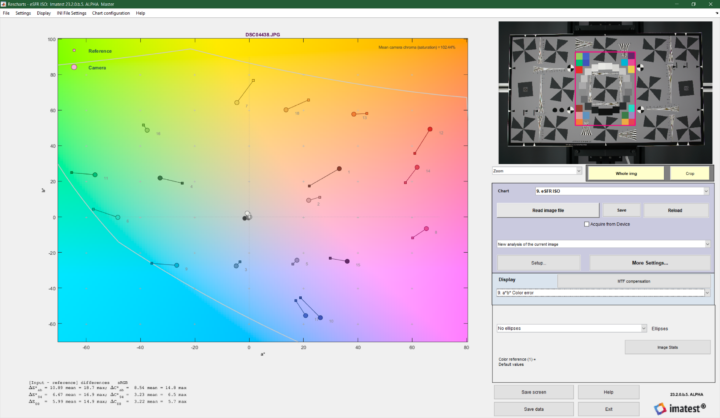720x418 pixels.
Task: Open the Help menu
Action: tap(141, 13)
